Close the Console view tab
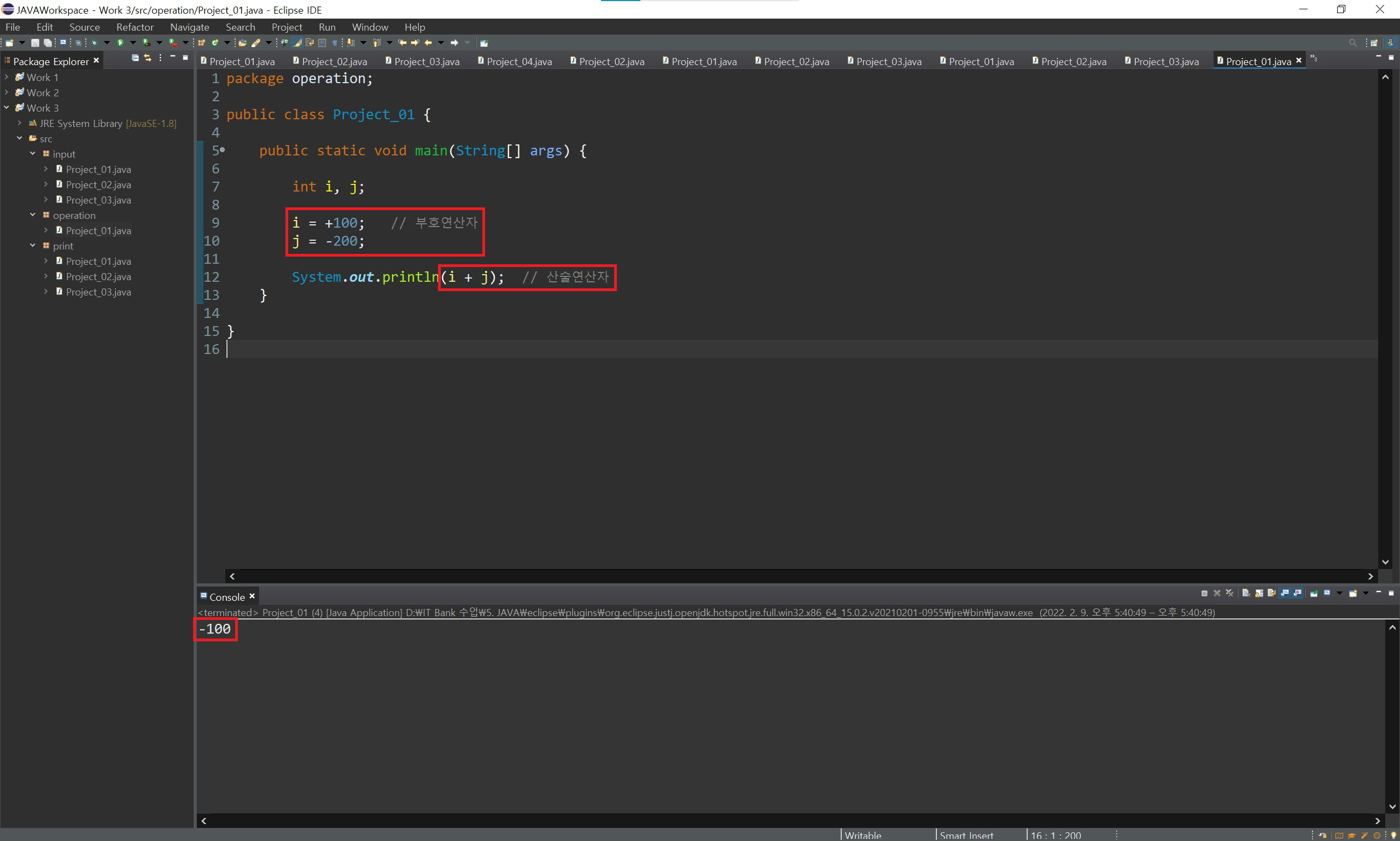Screen dimensions: 1400x841 253,596
